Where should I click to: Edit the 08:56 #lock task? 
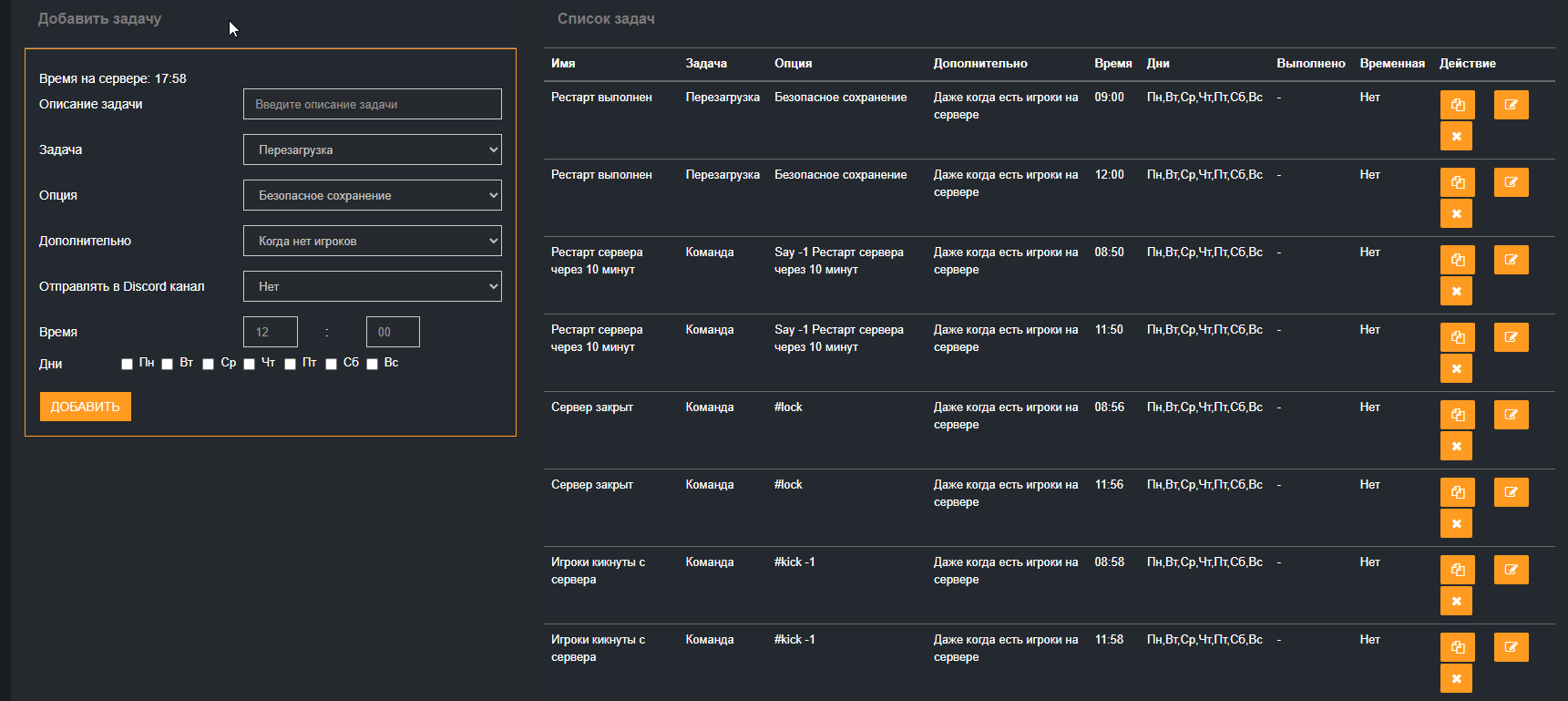point(1511,415)
